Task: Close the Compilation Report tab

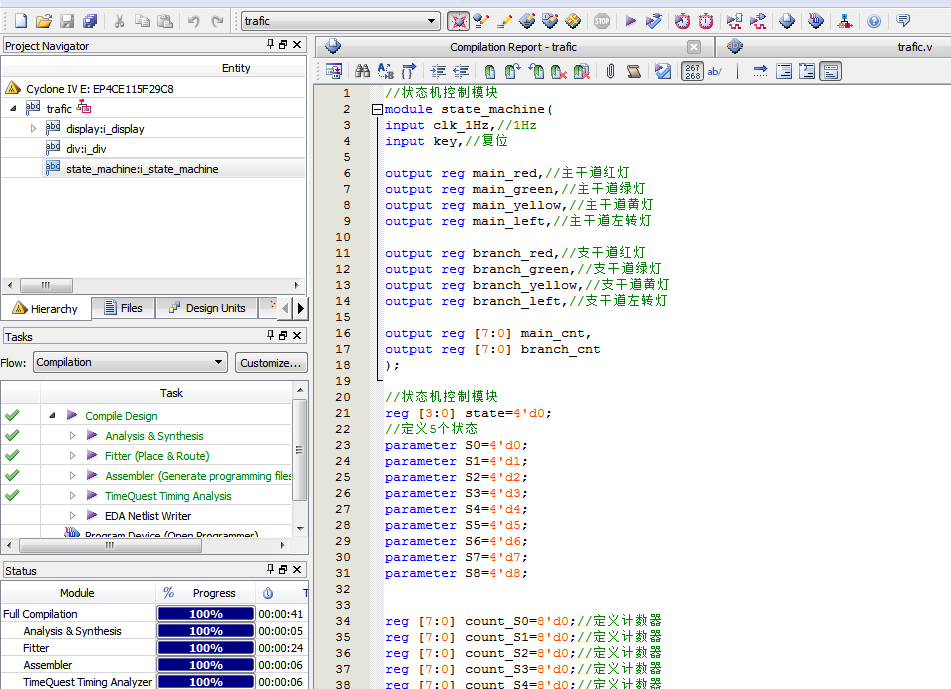Action: 694,47
